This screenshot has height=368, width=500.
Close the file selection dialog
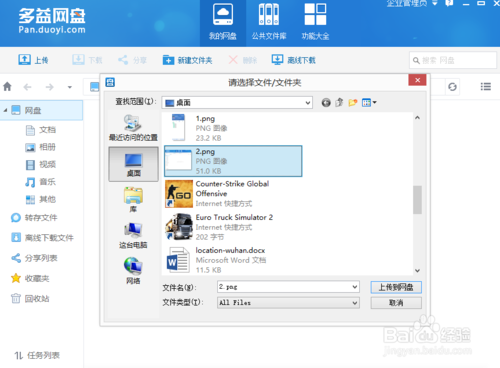pyautogui.click(x=417, y=80)
